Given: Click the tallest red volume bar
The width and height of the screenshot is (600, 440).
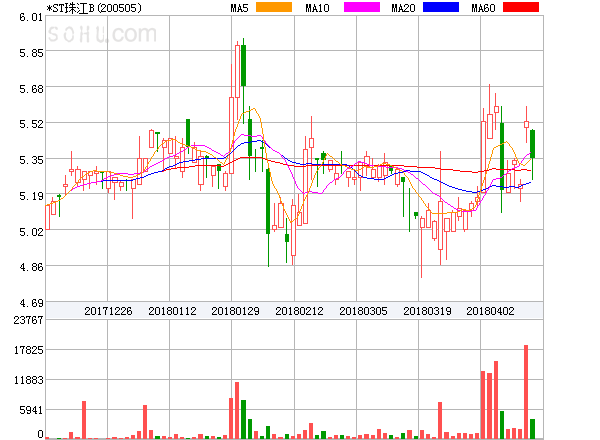Looking at the screenshot, I should [x=526, y=392].
